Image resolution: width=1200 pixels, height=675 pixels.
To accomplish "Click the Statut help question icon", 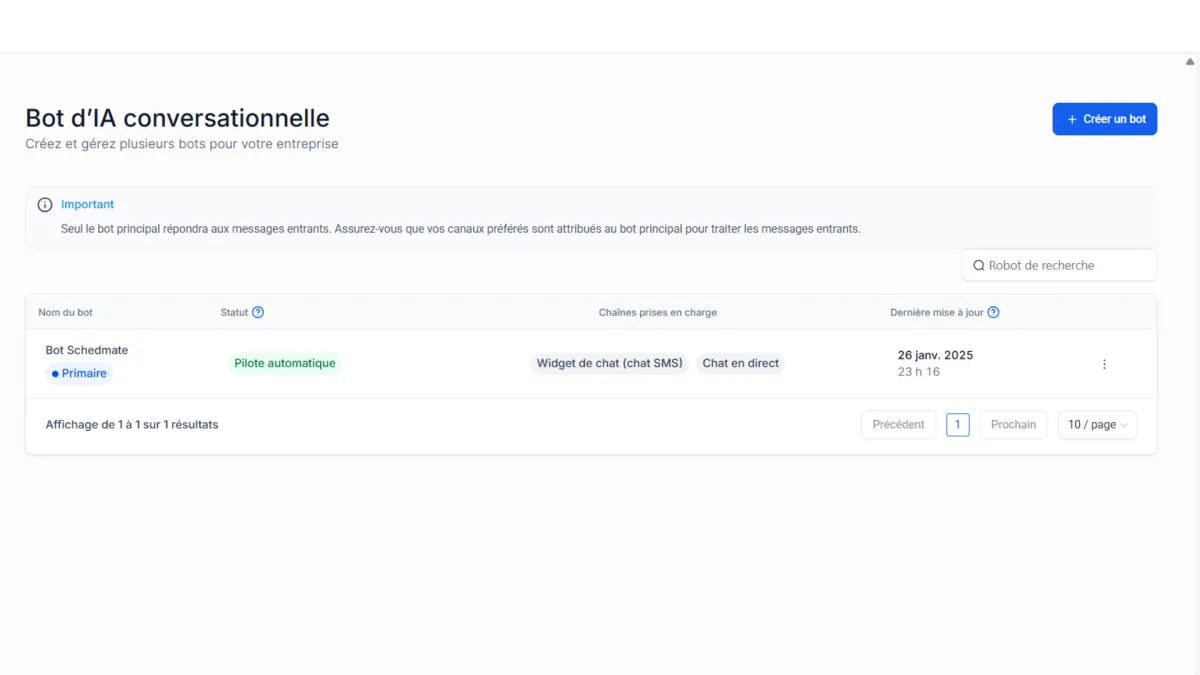I will click(258, 312).
